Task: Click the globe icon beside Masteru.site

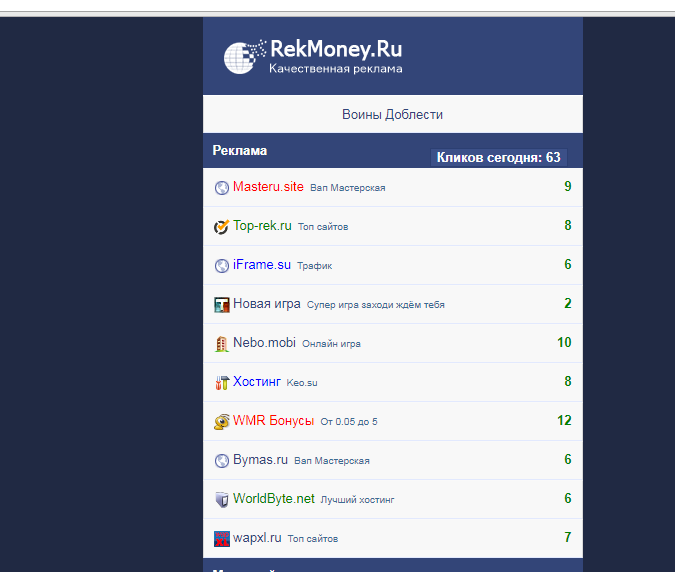Action: 222,187
